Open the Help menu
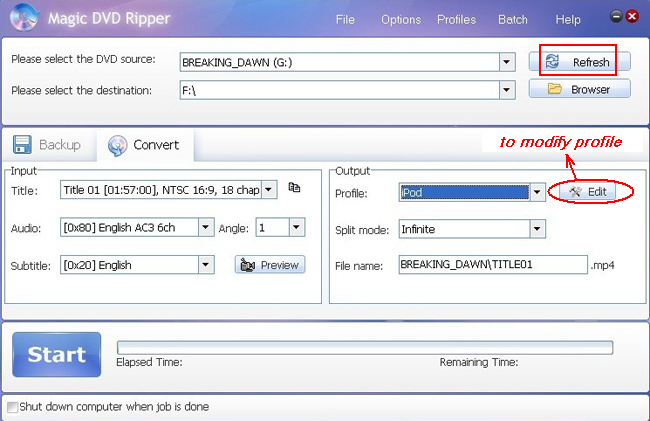Image resolution: width=650 pixels, height=421 pixels. [568, 19]
